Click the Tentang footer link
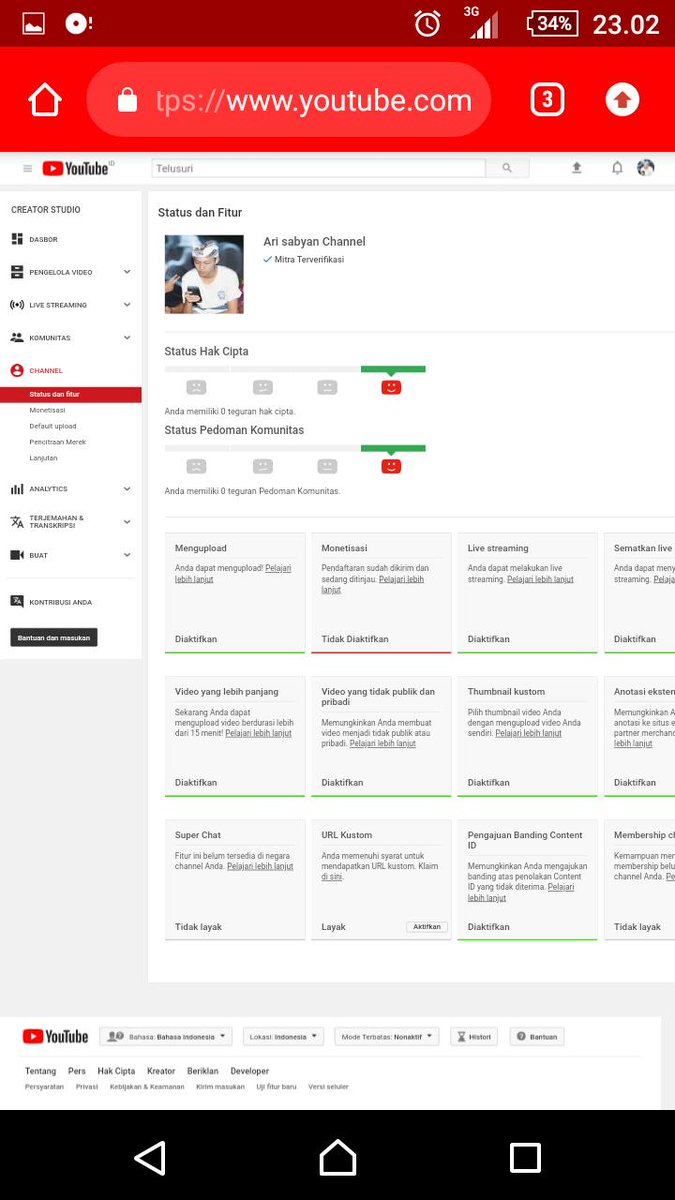The height and width of the screenshot is (1200, 675). pyautogui.click(x=40, y=1071)
